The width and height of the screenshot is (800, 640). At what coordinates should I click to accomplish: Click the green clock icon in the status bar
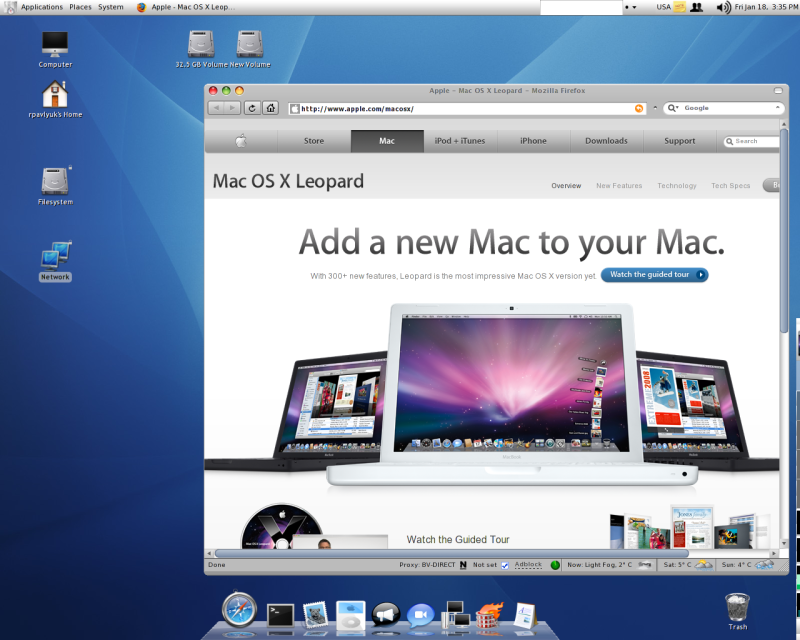[x=555, y=565]
